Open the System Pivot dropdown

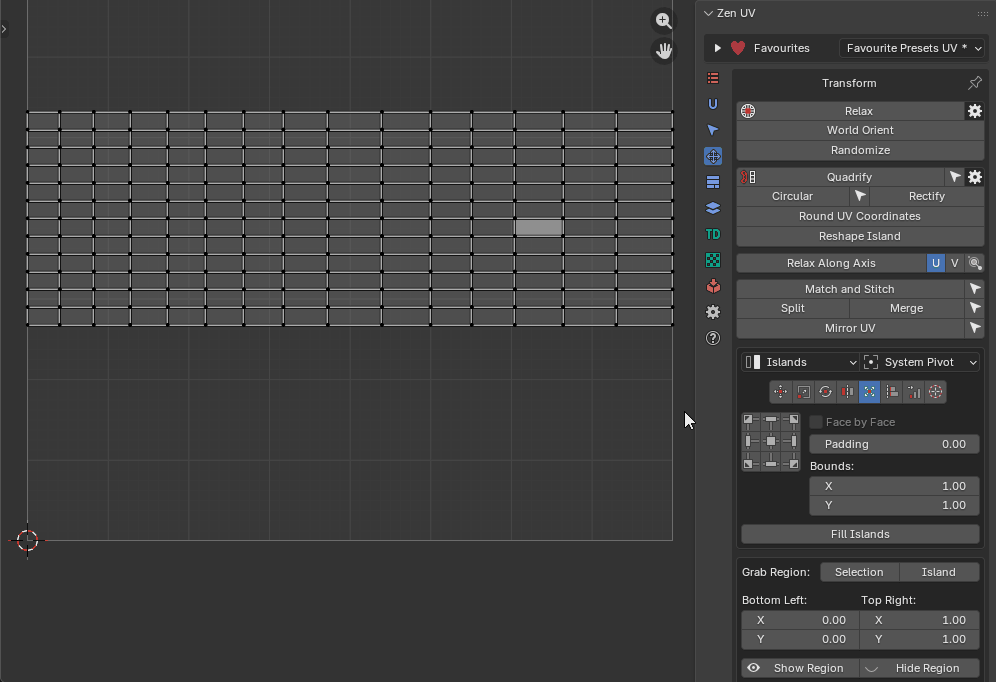(920, 362)
